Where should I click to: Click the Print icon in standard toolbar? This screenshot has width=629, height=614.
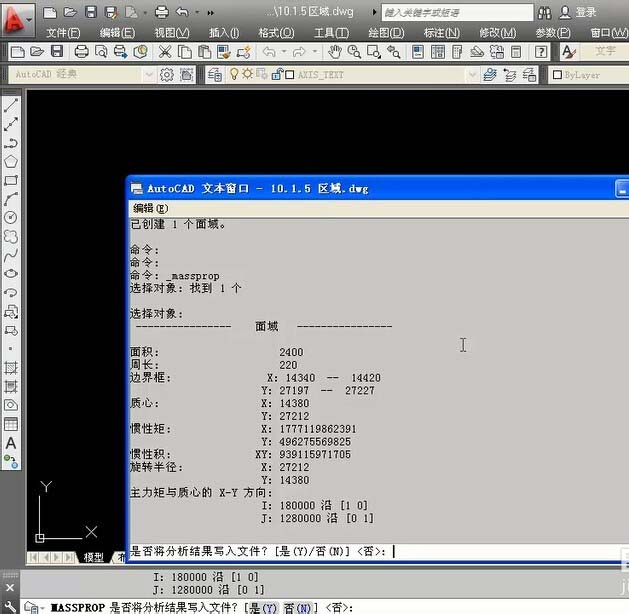tap(81, 52)
